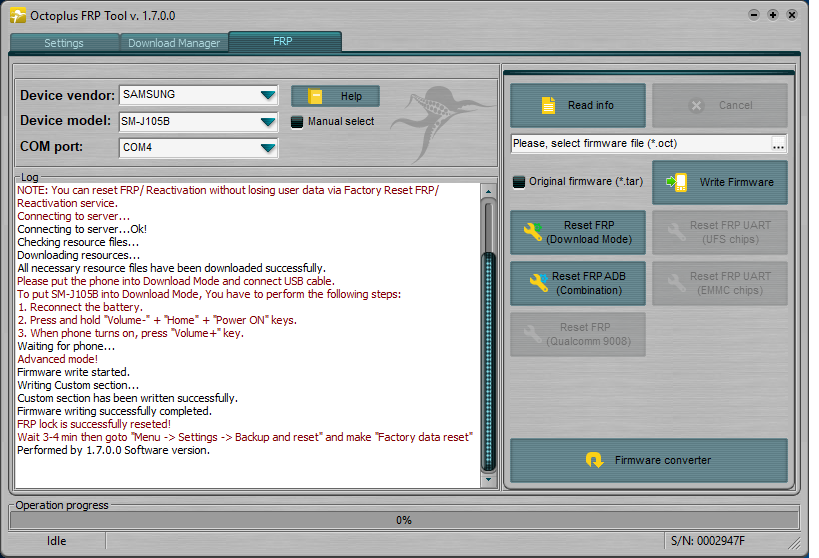Minimize the Octoplus FRP Tool window

(754, 15)
